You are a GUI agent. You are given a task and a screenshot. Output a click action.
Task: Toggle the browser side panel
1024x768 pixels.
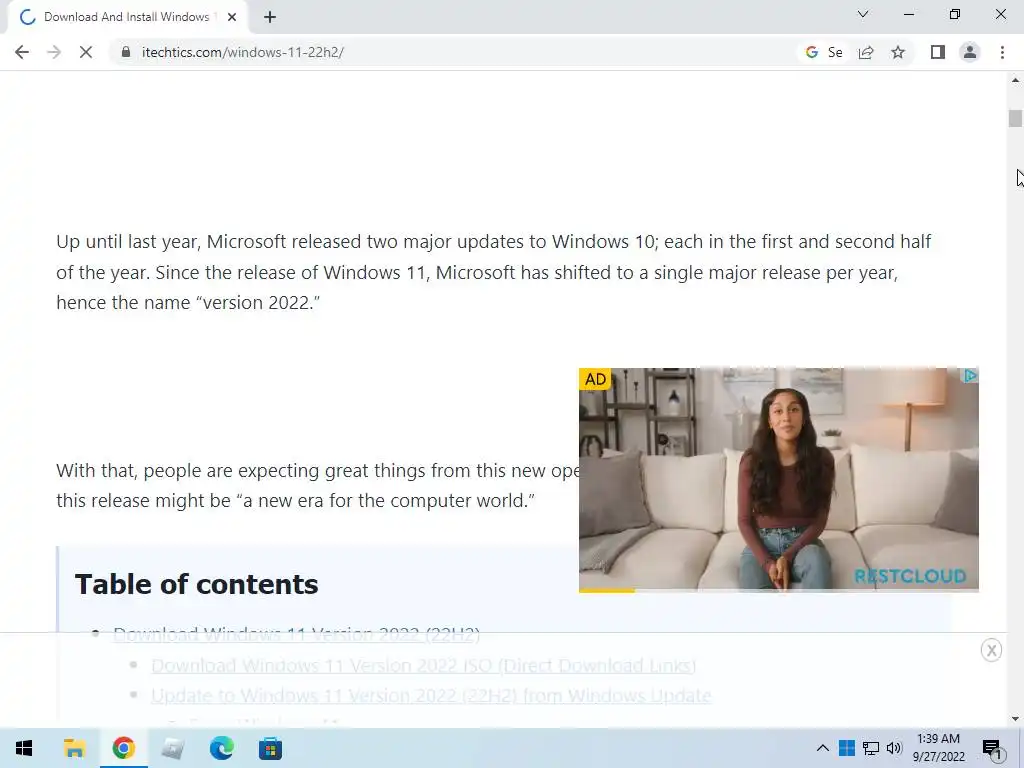pyautogui.click(x=938, y=52)
